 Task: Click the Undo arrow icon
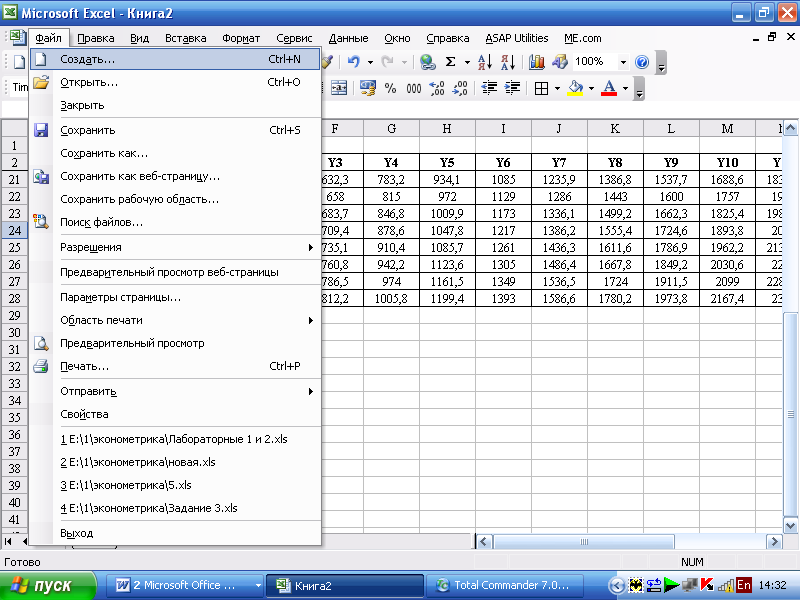click(x=354, y=62)
